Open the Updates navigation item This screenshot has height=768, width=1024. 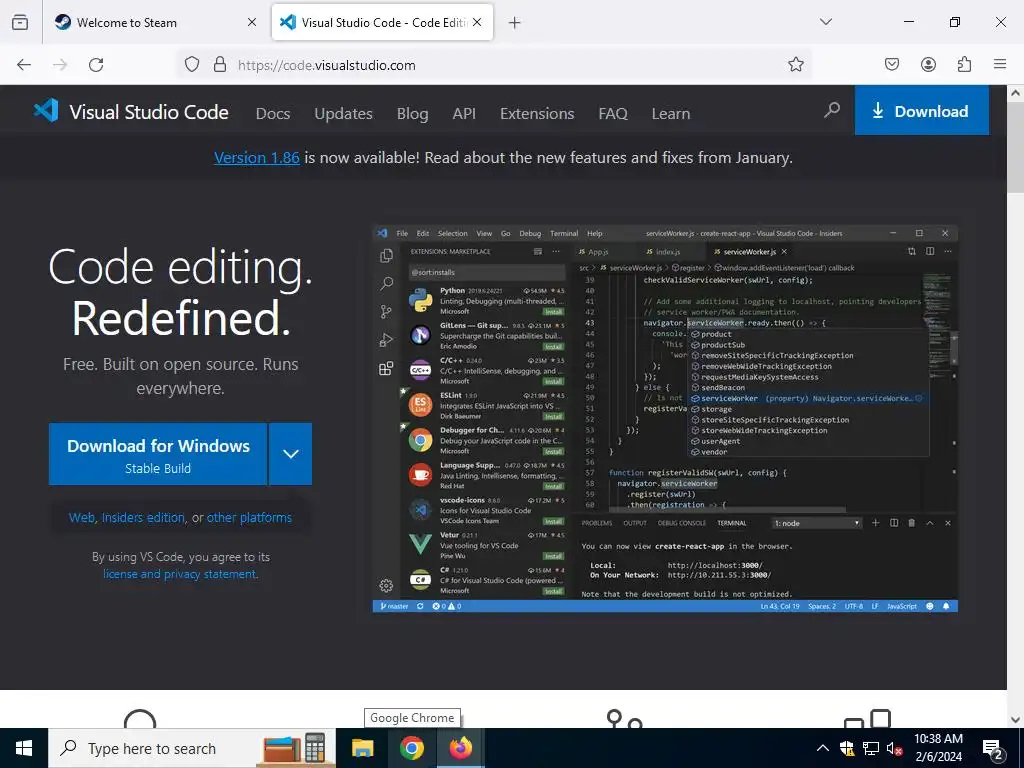[x=343, y=114]
